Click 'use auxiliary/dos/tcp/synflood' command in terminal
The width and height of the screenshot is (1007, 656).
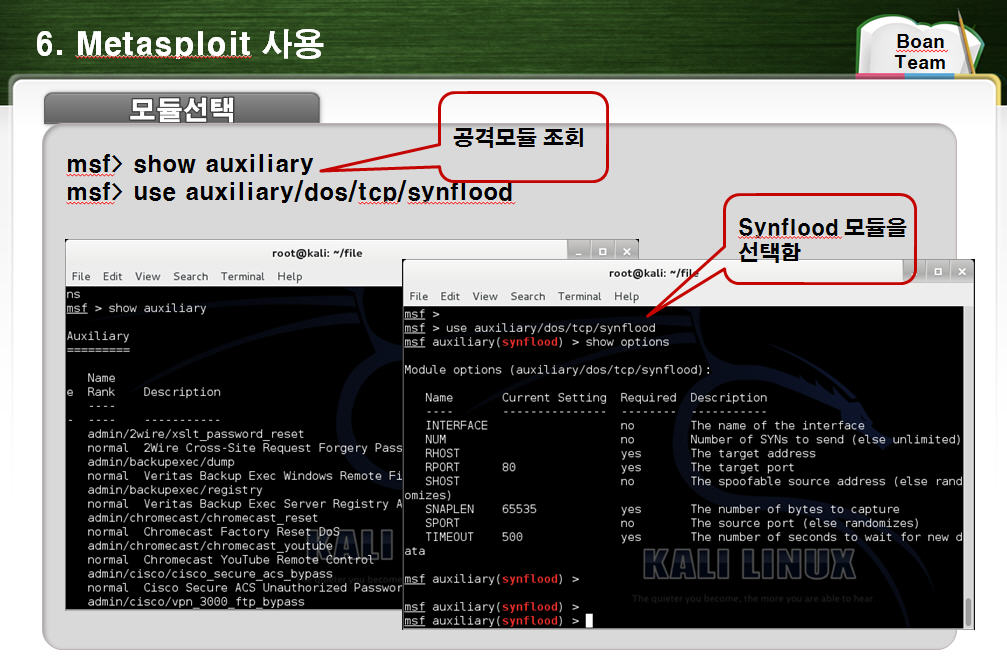pyautogui.click(x=550, y=328)
